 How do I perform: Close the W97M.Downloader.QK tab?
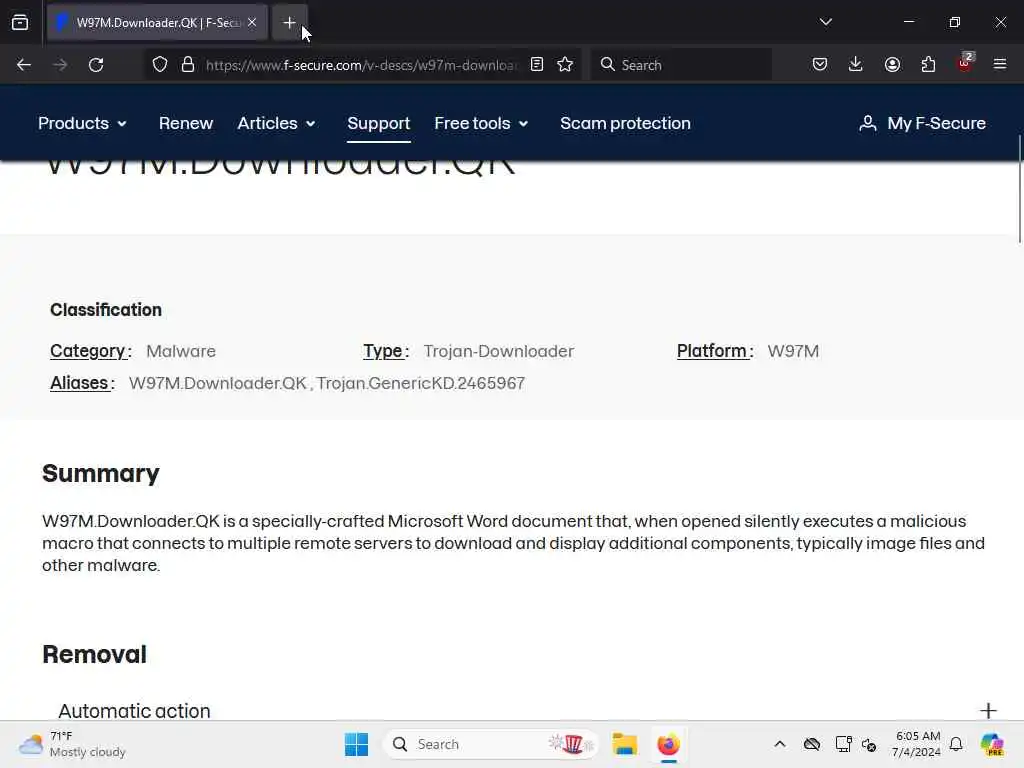pos(252,23)
